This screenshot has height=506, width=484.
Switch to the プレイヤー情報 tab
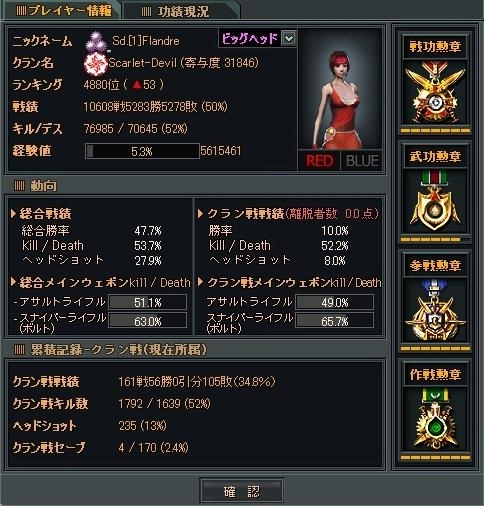63,10
